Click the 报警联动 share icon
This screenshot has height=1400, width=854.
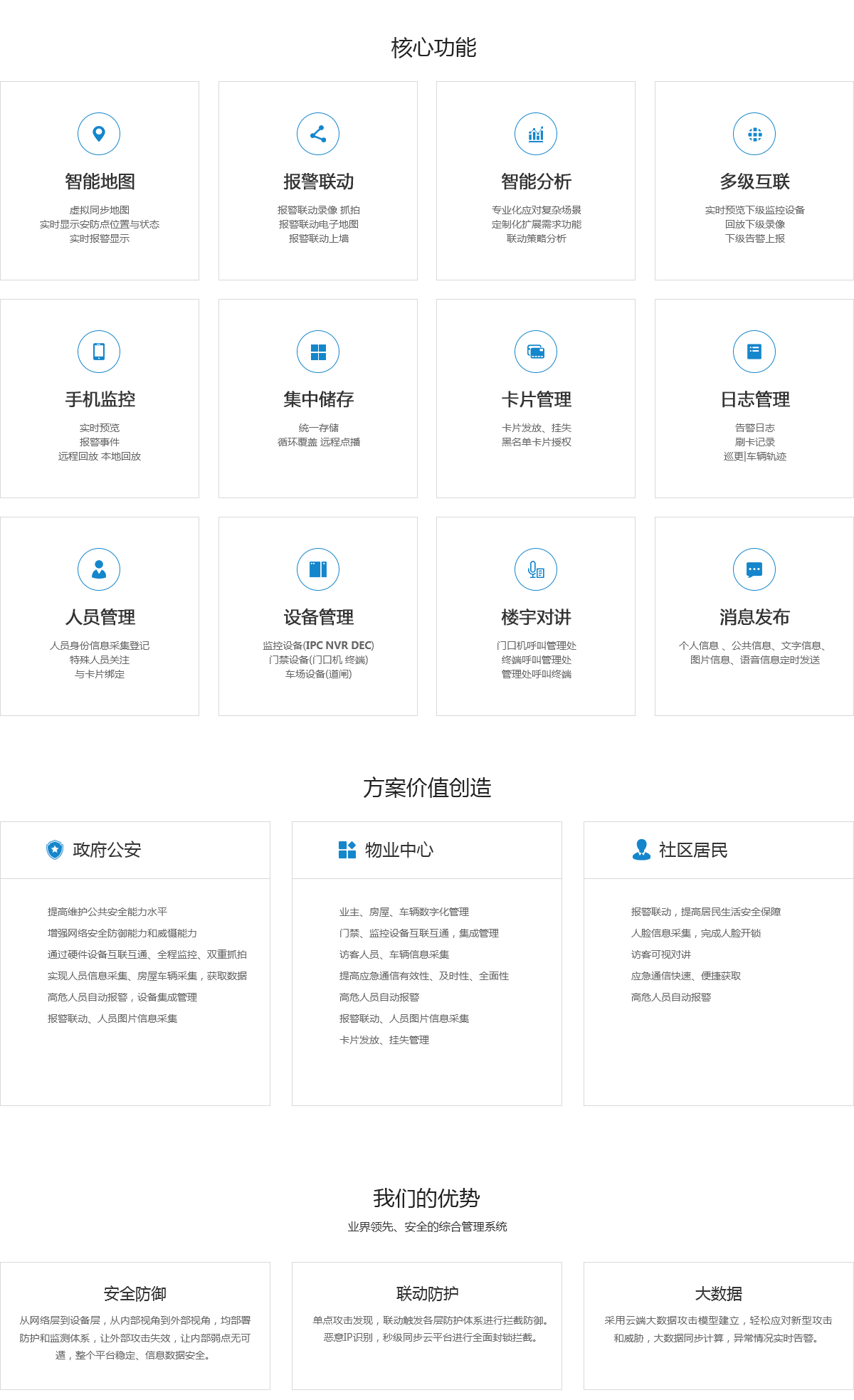[x=318, y=134]
